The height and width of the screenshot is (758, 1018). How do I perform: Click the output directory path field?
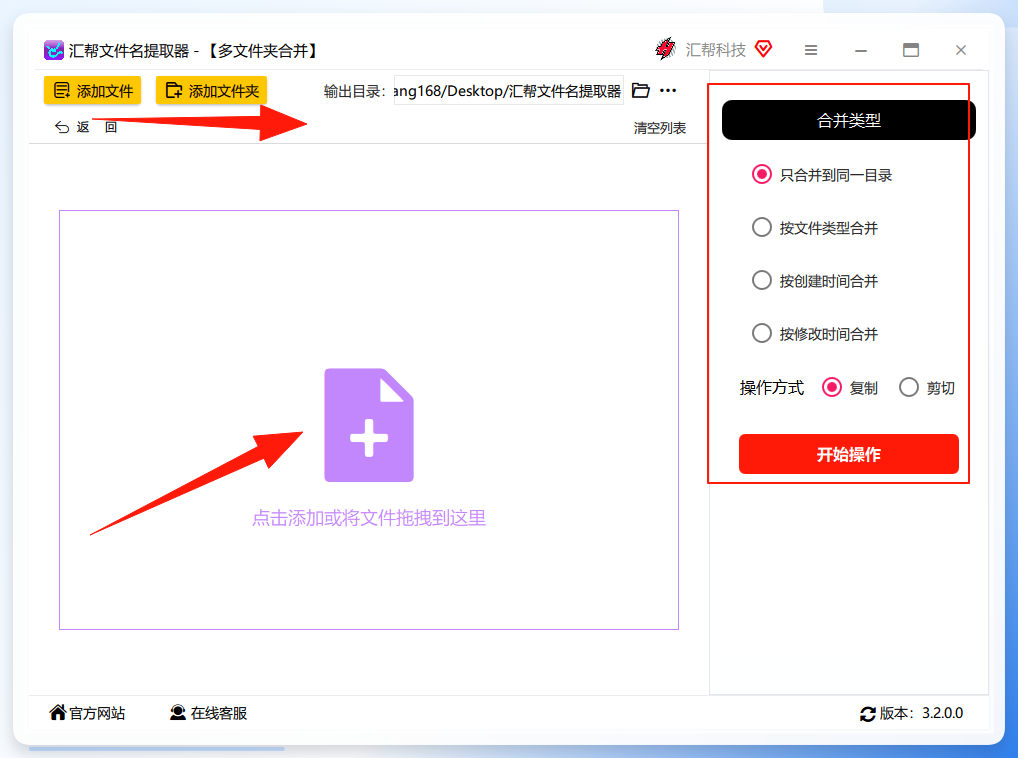(508, 91)
